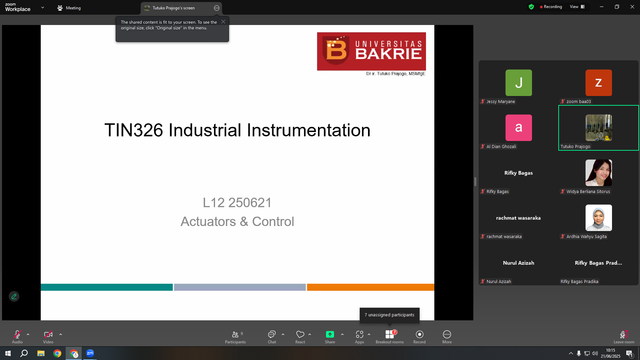Click the green encryption shield icon
Image resolution: width=640 pixels, height=360 pixels.
[531, 7]
